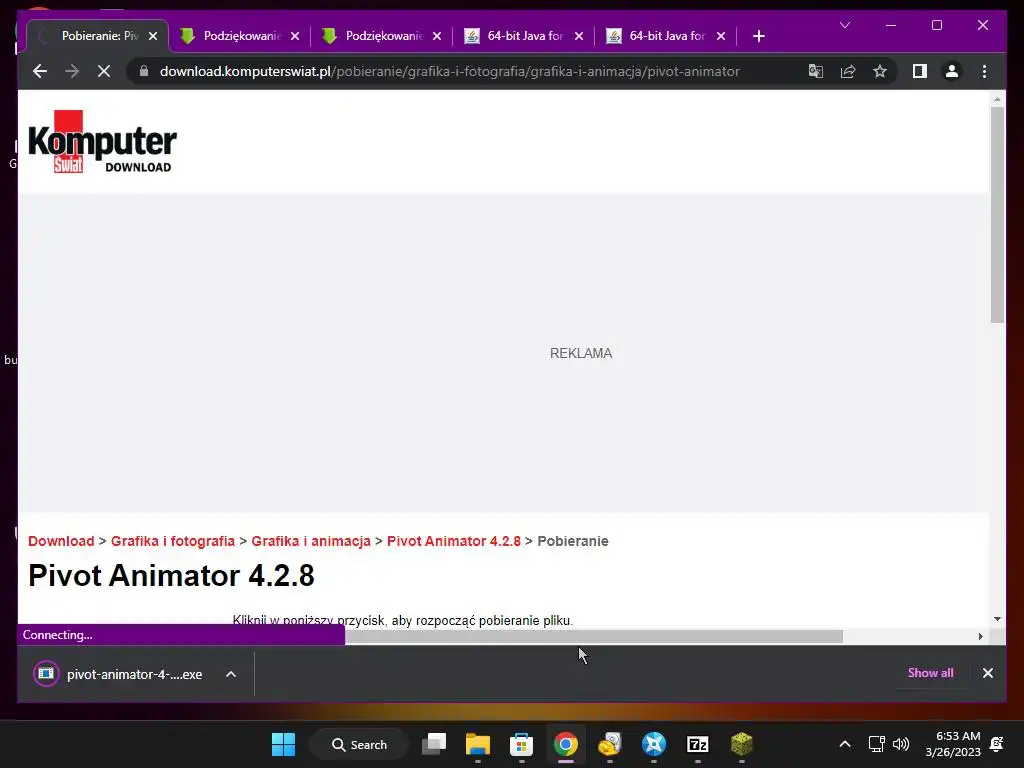Viewport: 1024px width, 768px height.
Task: Open the tab search dropdown arrow
Action: pyautogui.click(x=844, y=25)
